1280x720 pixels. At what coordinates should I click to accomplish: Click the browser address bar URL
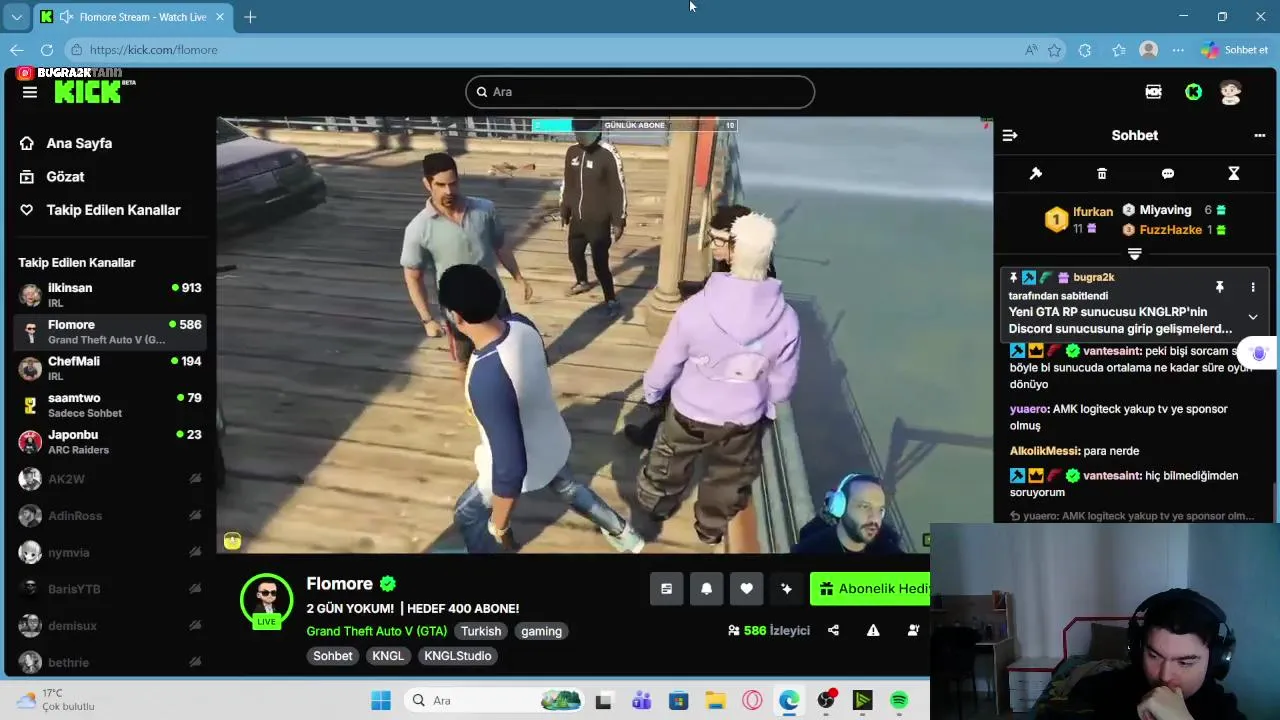(153, 50)
